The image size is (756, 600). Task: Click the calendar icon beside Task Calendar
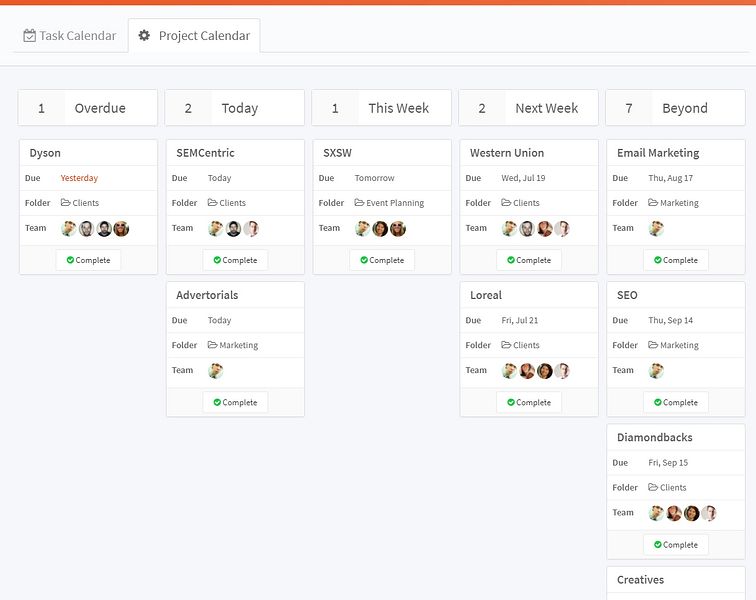(29, 36)
